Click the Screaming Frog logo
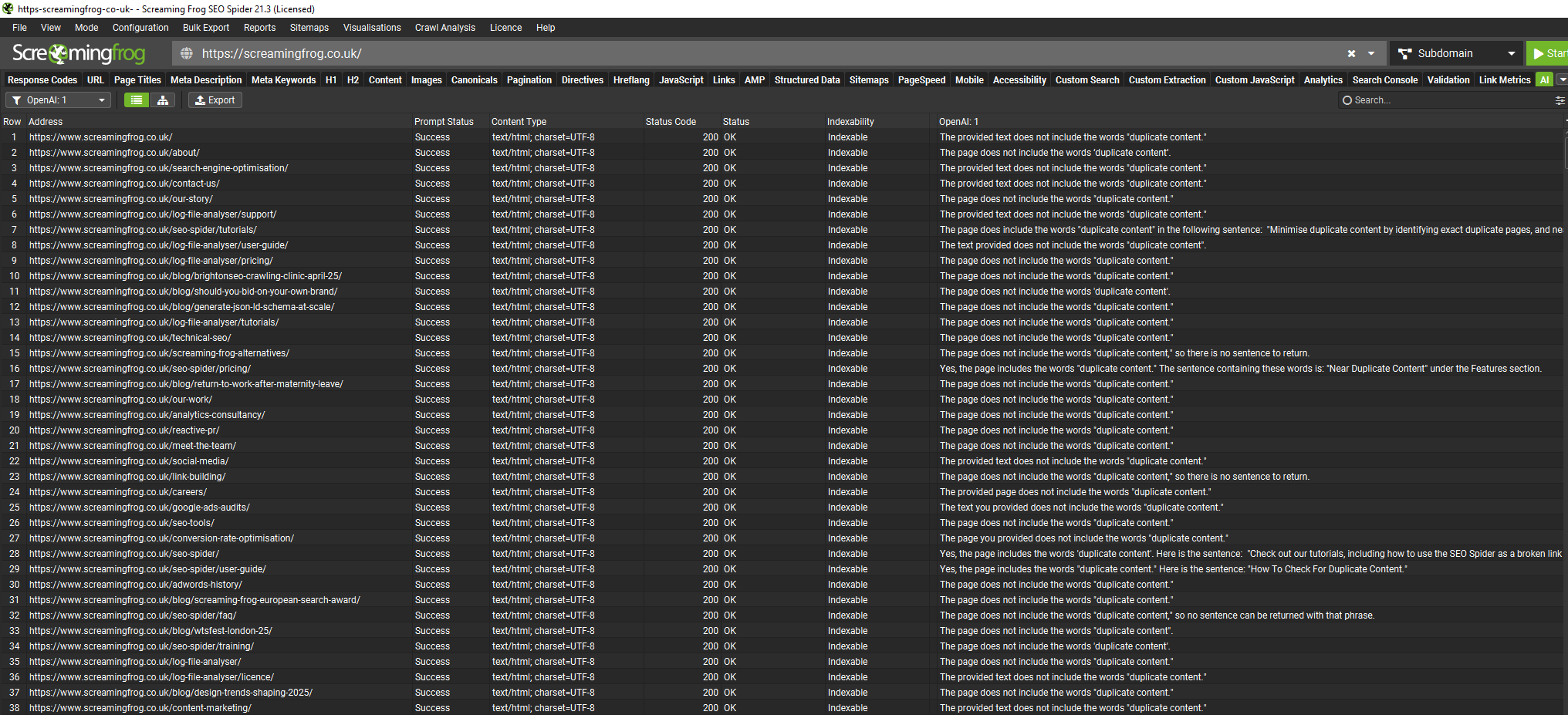 point(79,53)
